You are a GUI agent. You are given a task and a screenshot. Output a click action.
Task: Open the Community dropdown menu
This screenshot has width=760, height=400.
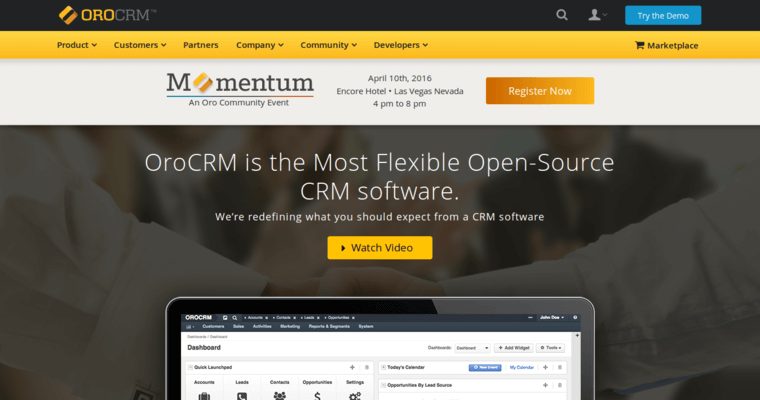click(329, 45)
